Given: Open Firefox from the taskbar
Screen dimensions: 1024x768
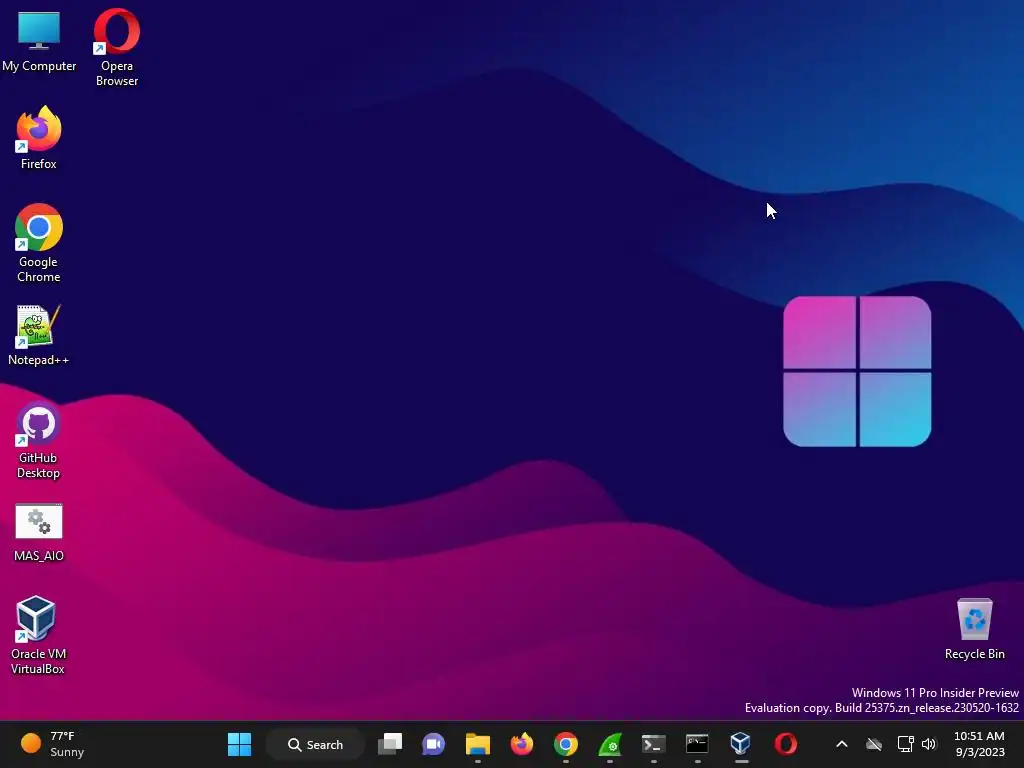Looking at the screenshot, I should point(521,744).
